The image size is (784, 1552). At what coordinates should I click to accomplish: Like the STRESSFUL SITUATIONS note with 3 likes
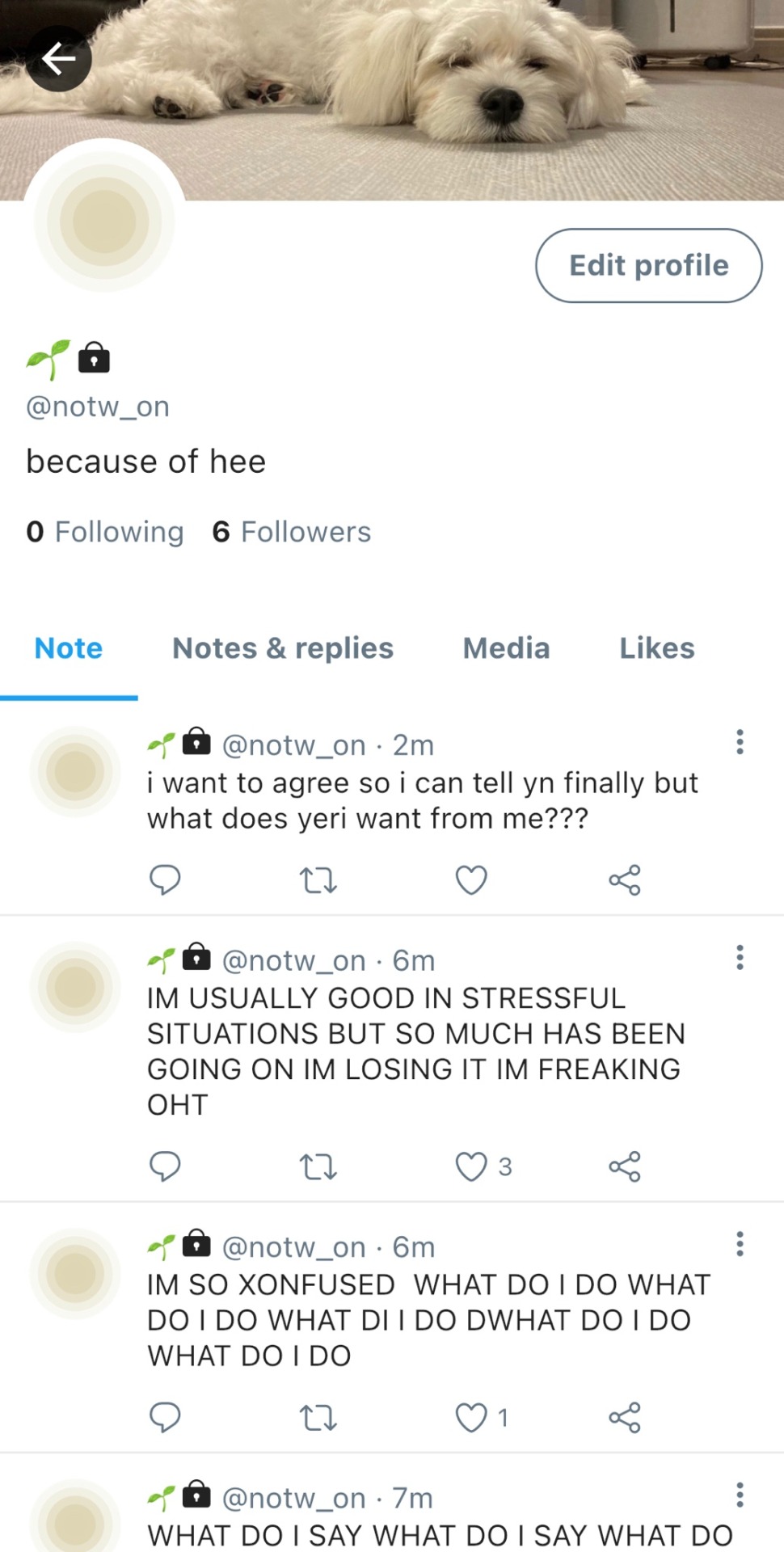pyautogui.click(x=483, y=1166)
